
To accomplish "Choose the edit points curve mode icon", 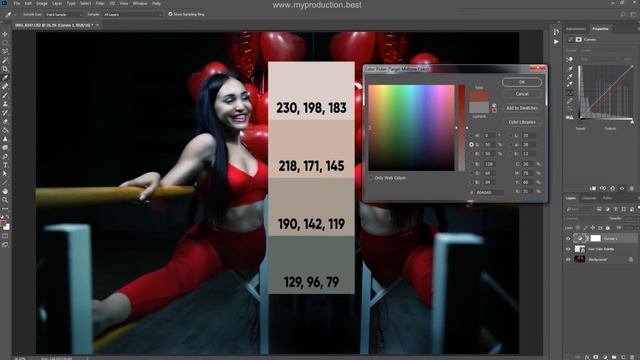I will click(570, 93).
